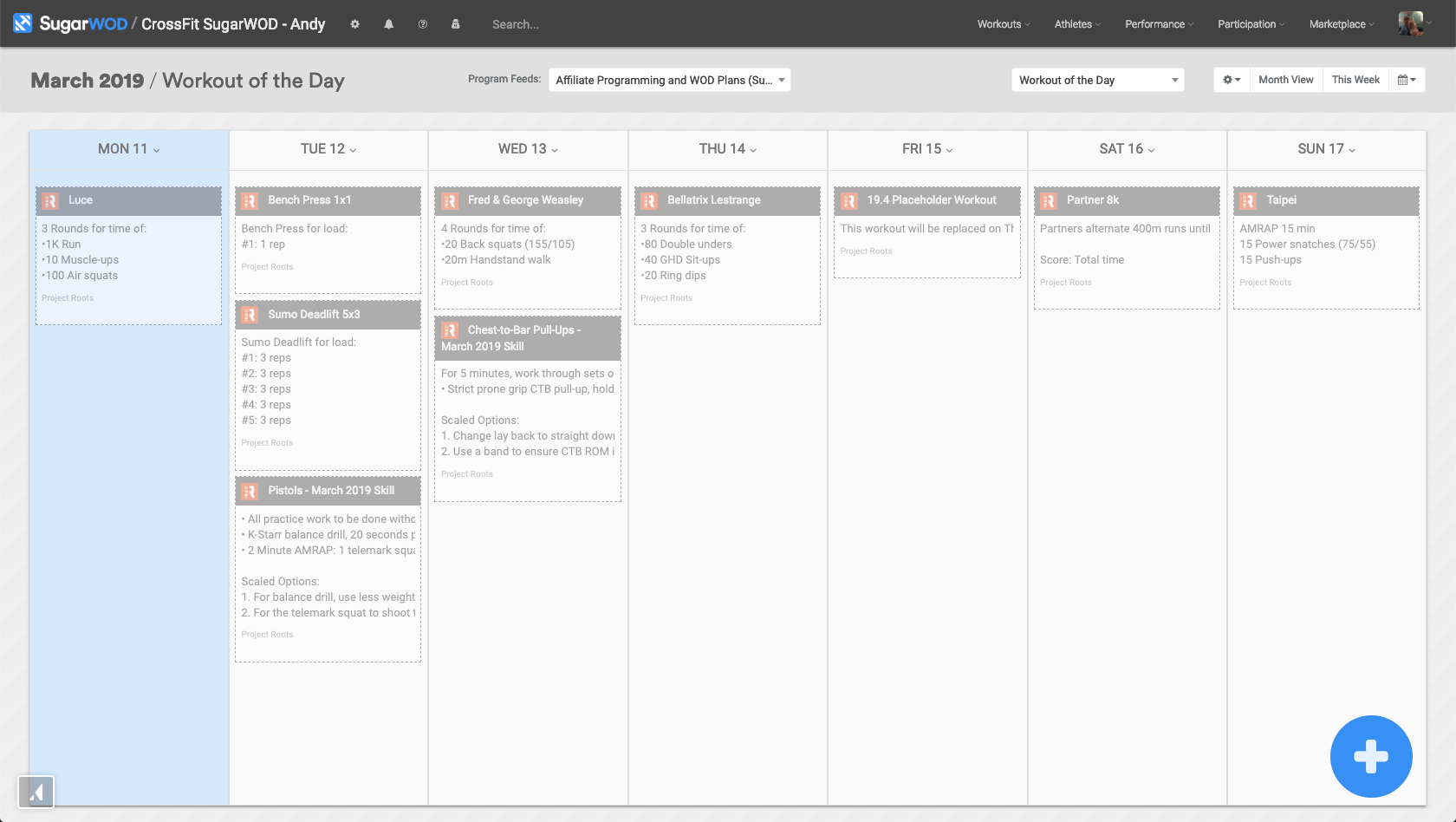Screen dimensions: 1456x822
Task: Click the help question mark icon
Action: [423, 24]
